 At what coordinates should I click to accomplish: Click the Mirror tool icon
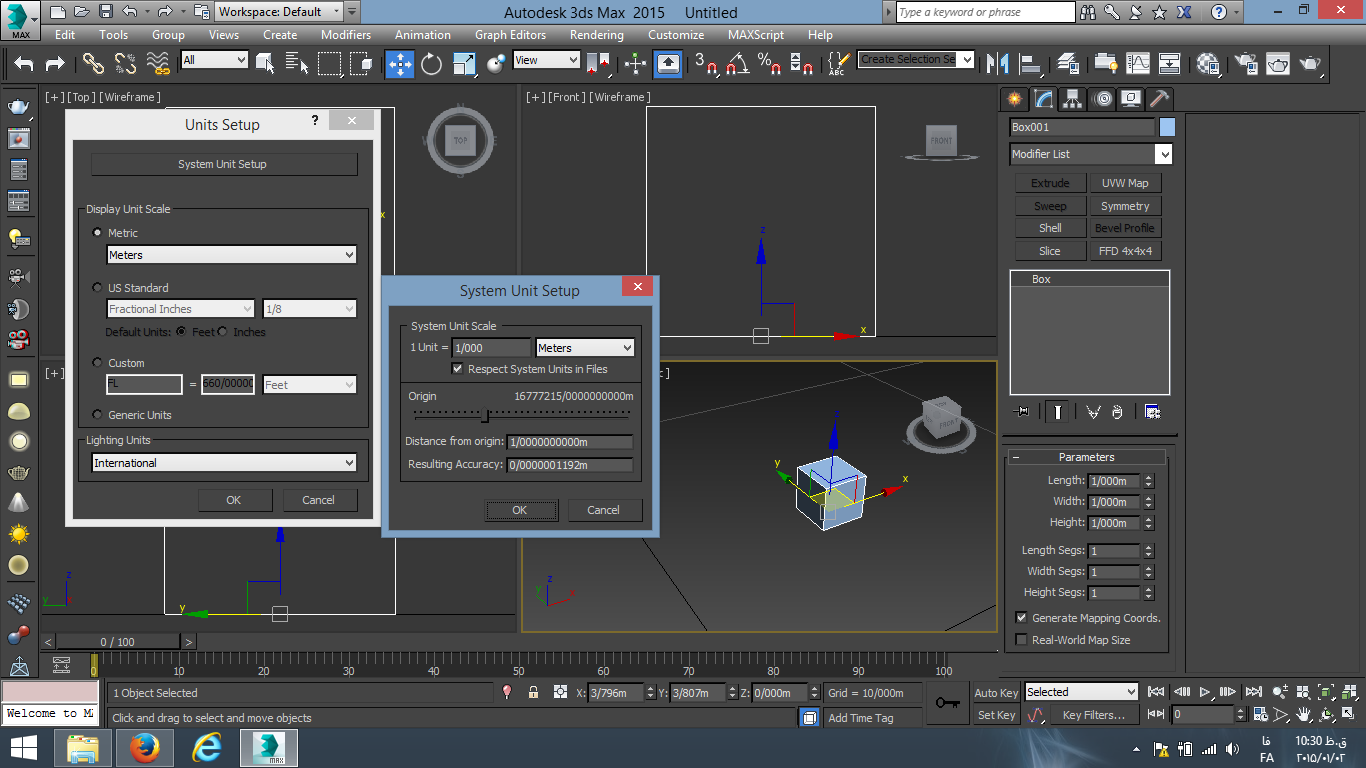pos(997,64)
